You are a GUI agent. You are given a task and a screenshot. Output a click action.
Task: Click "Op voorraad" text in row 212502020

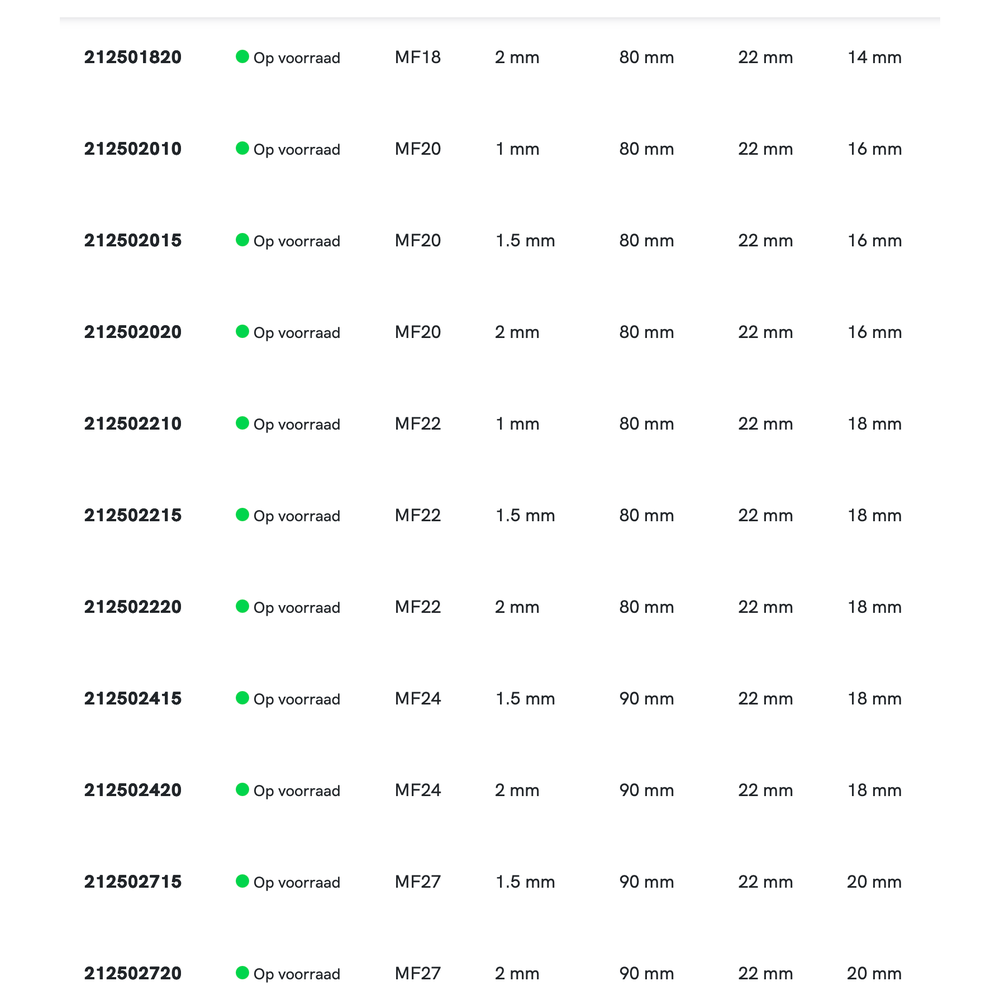tap(297, 333)
